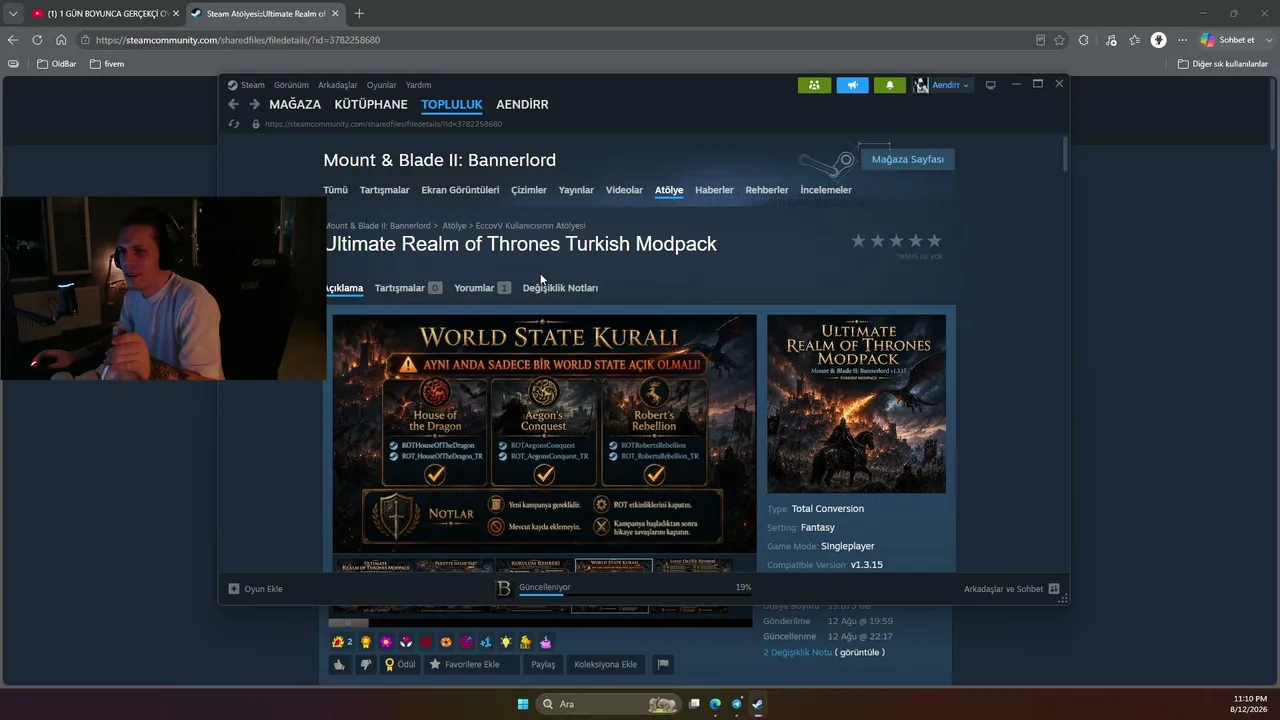Open Edge media control icon

coord(1111,40)
